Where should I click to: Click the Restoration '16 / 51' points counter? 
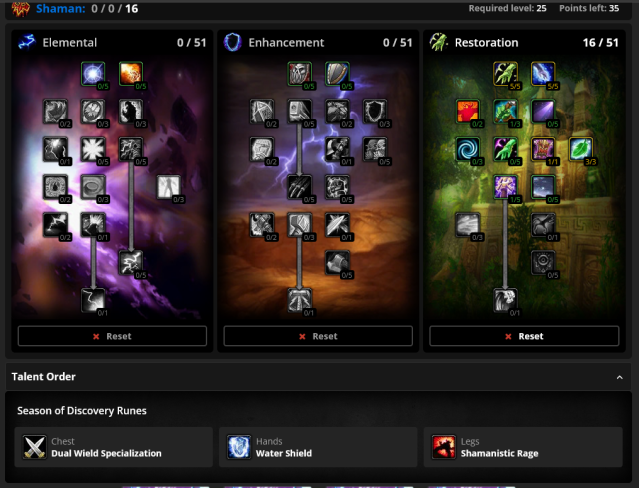click(x=600, y=42)
